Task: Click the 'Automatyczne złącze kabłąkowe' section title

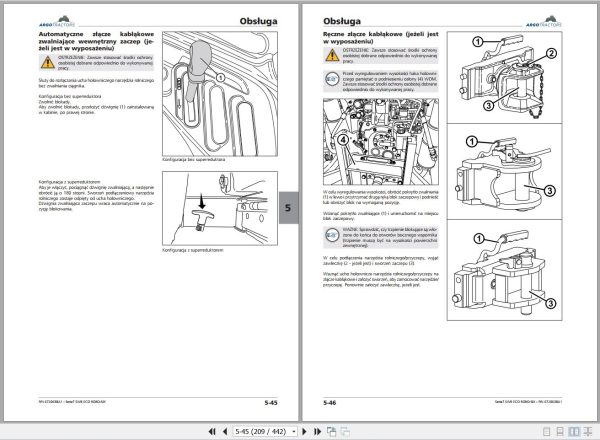Action: (x=96, y=41)
